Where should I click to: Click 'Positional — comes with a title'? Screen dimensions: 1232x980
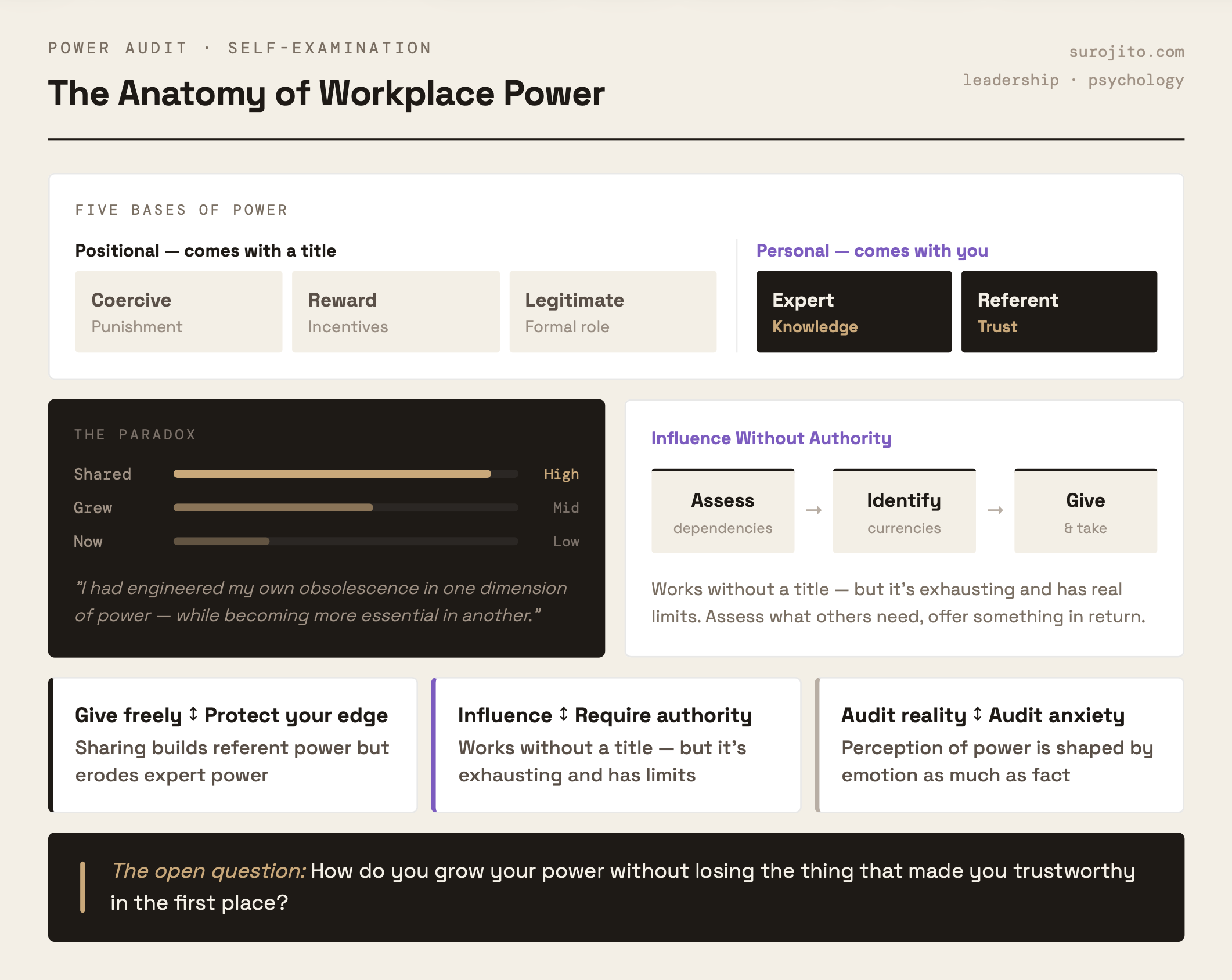[x=206, y=251]
